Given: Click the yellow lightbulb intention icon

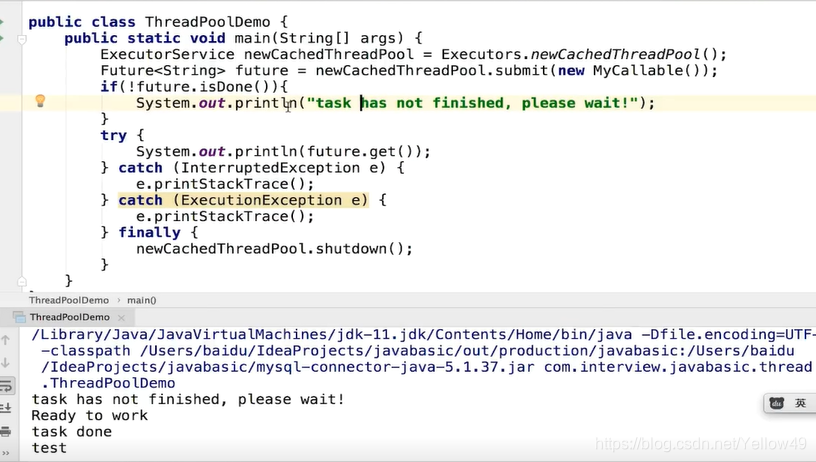Looking at the screenshot, I should click(x=40, y=101).
